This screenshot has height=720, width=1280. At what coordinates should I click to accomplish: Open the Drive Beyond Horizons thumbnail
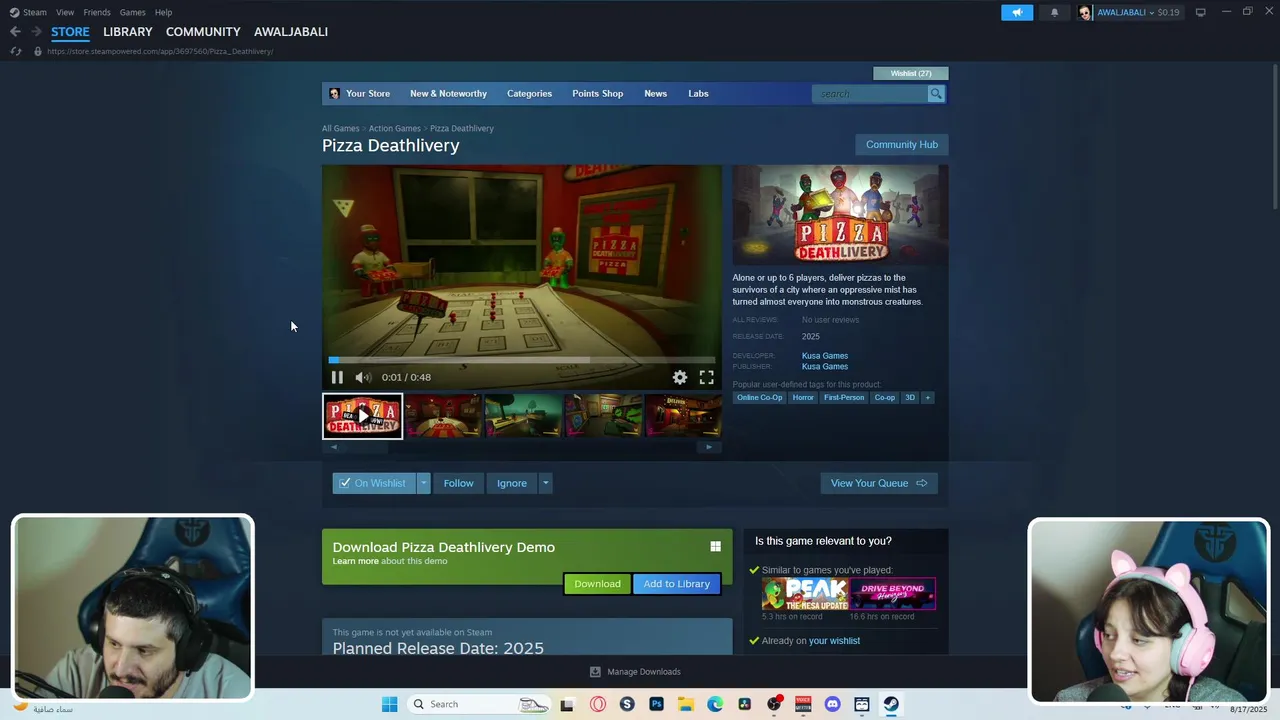(893, 594)
